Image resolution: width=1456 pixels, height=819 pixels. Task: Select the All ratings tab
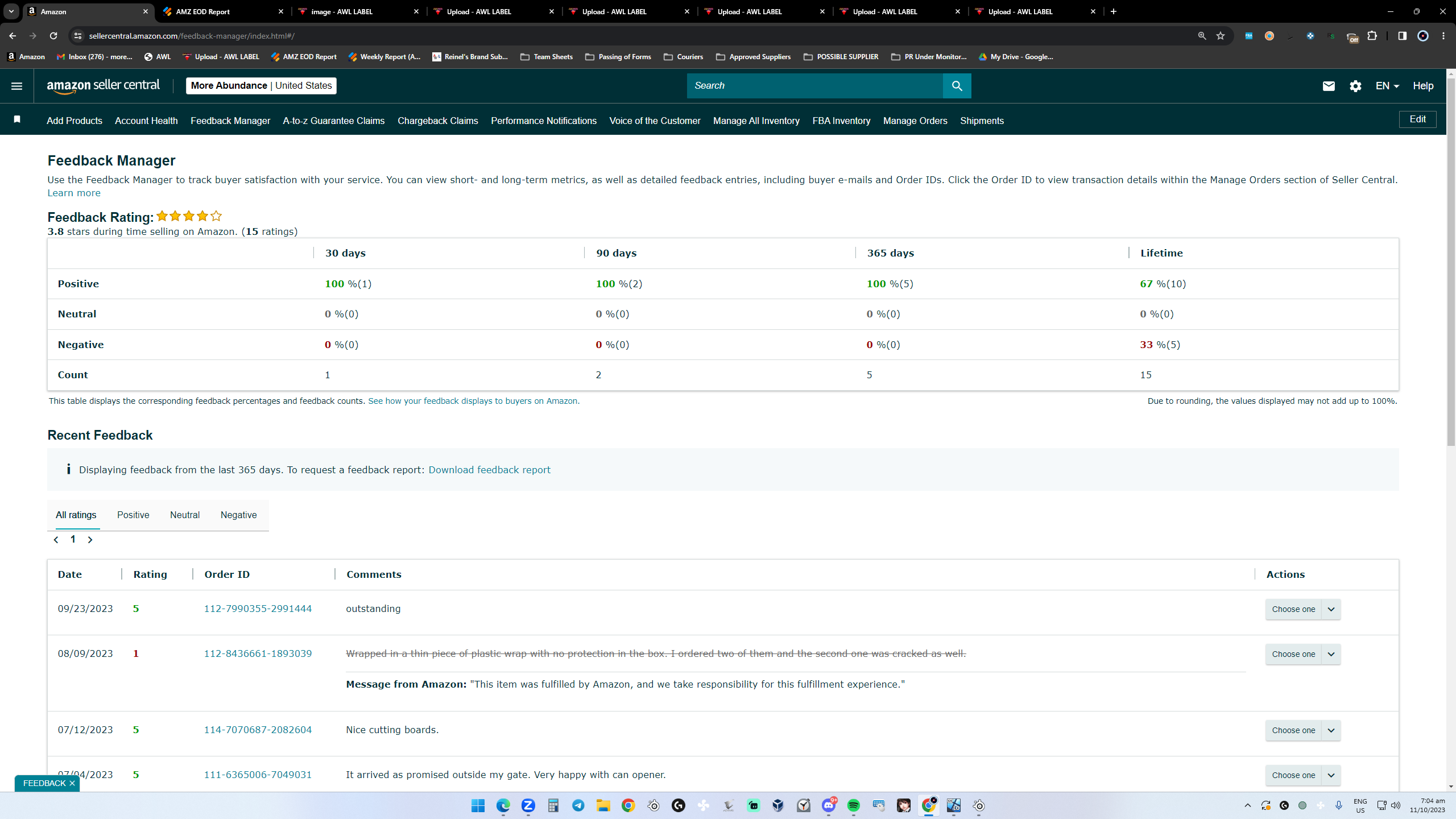click(x=76, y=515)
